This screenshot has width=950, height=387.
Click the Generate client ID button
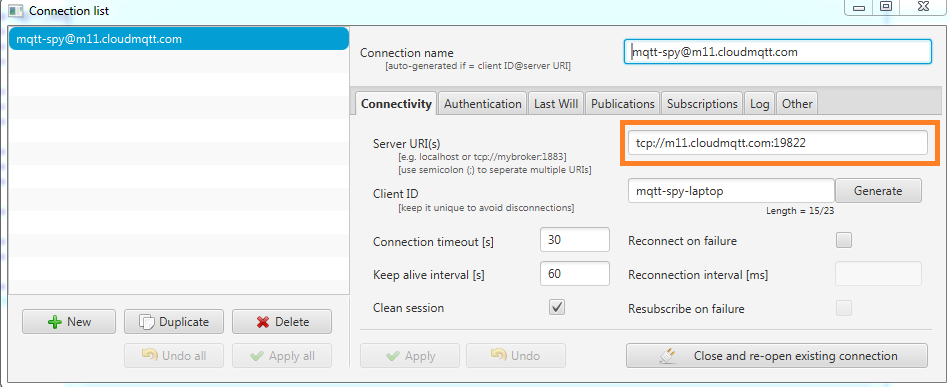pos(878,191)
